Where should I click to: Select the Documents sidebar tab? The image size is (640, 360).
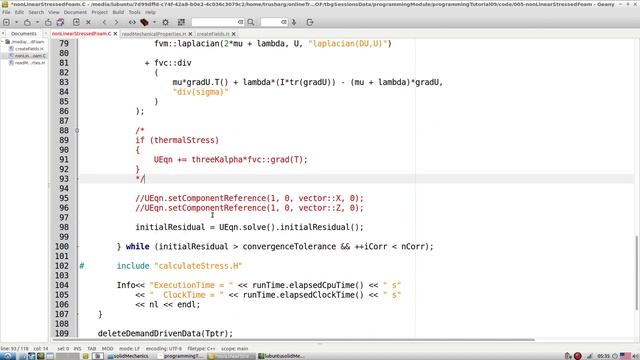point(24,33)
